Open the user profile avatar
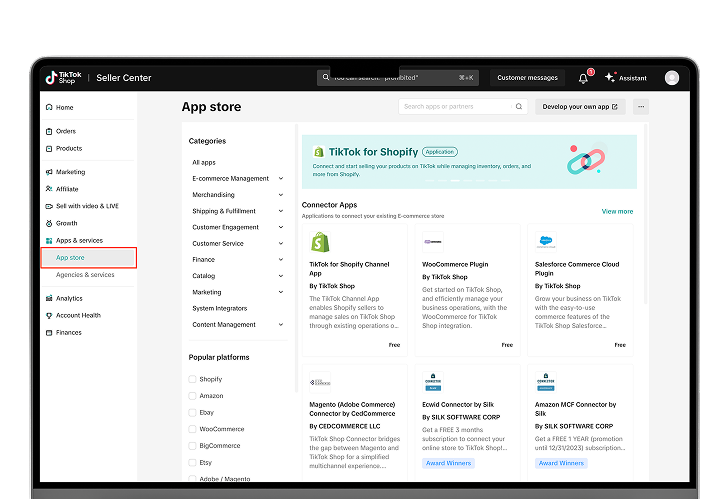 671,78
